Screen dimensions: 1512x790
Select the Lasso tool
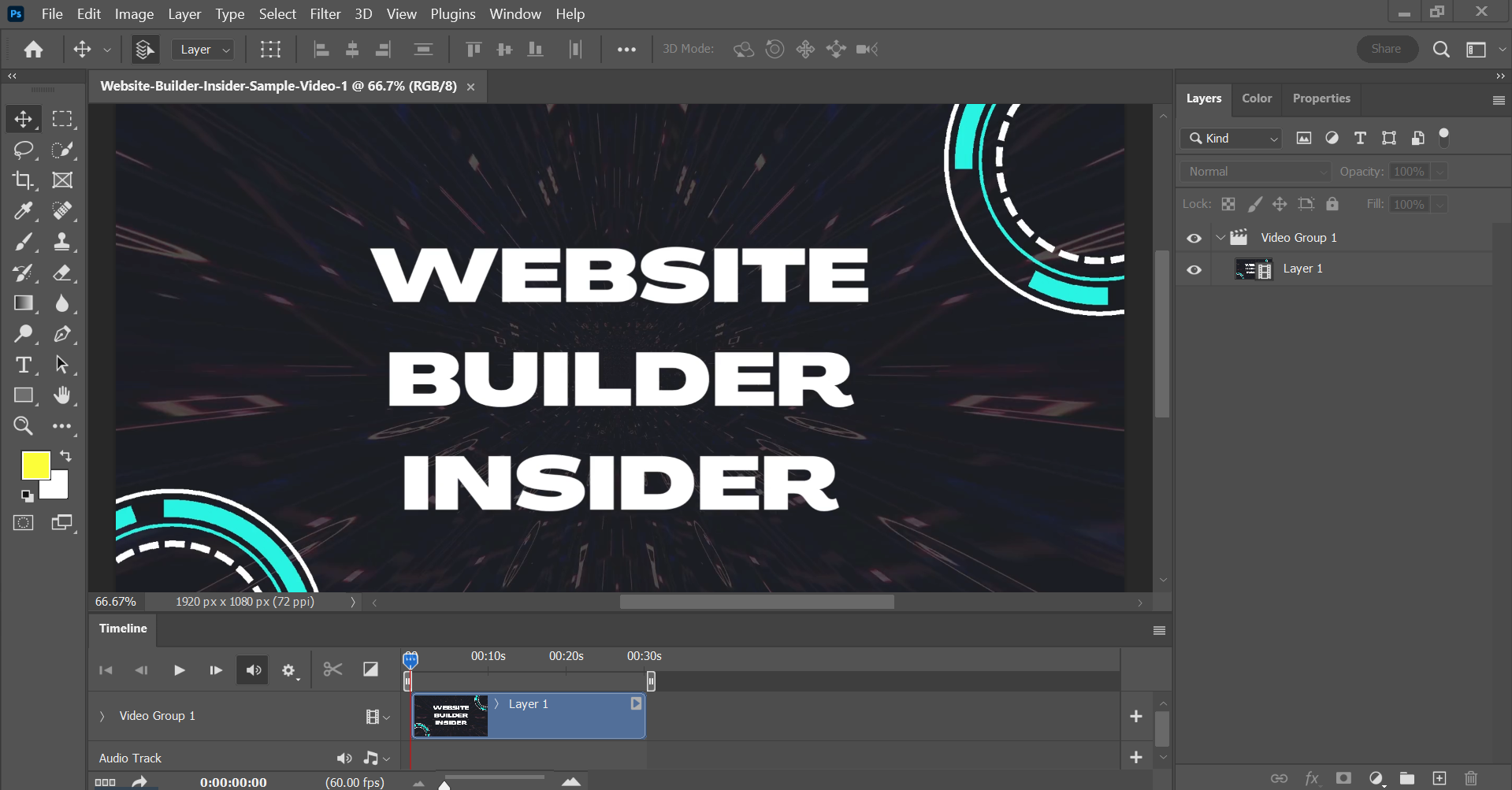pos(23,150)
